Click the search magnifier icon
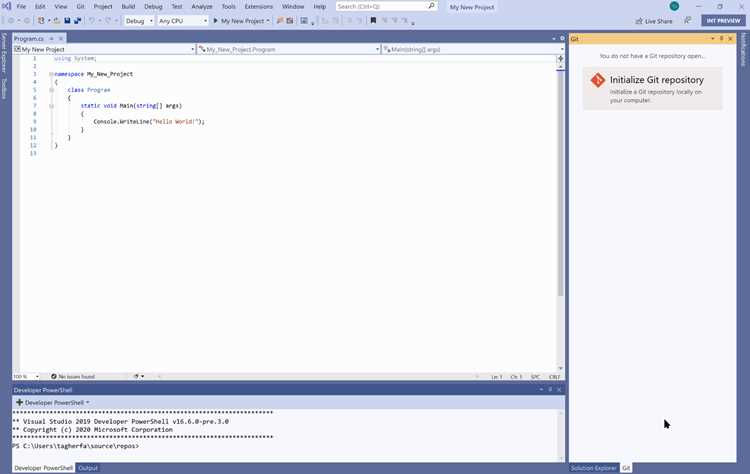 (431, 6)
